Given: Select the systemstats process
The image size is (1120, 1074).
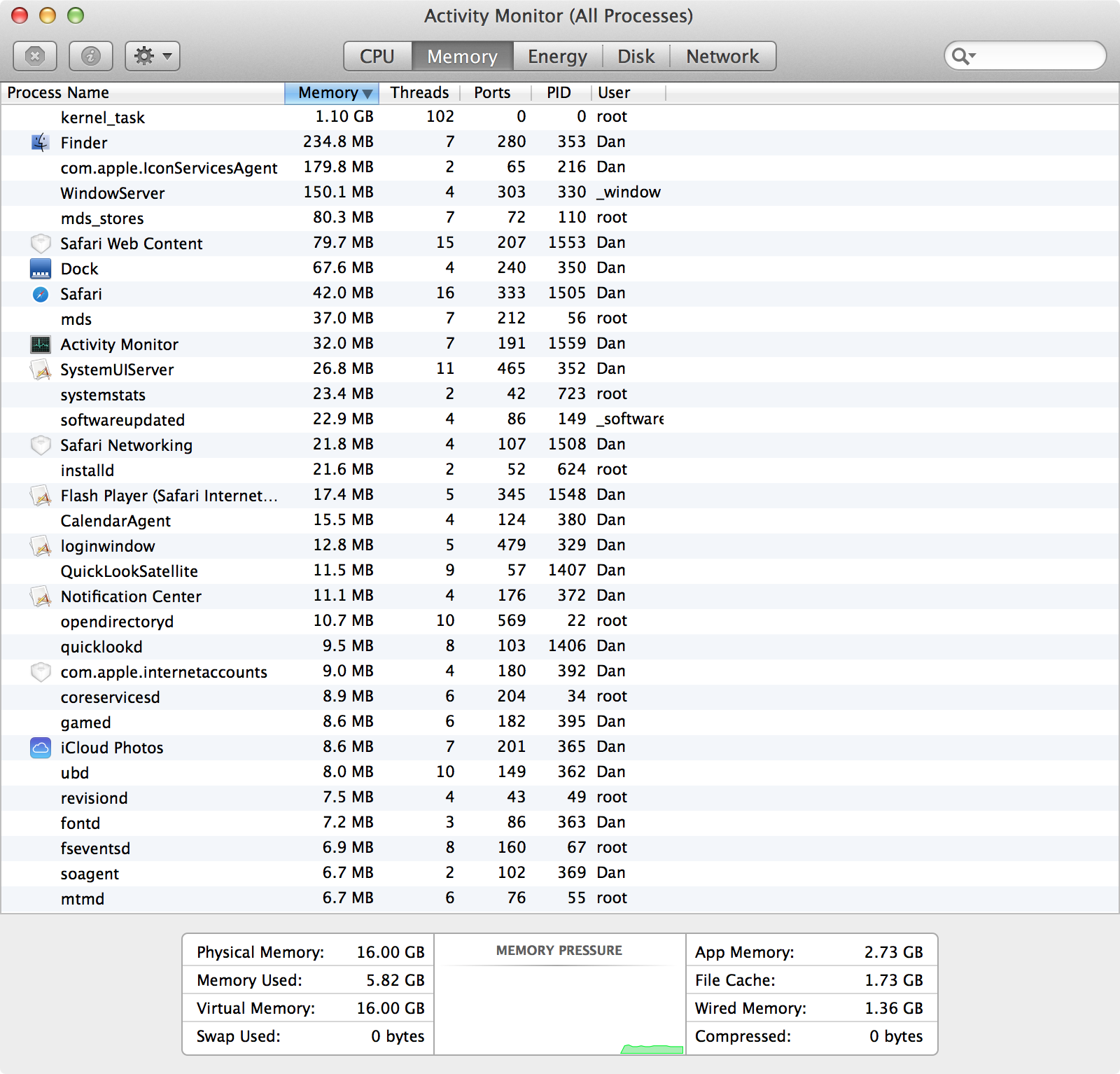Looking at the screenshot, I should [560, 395].
